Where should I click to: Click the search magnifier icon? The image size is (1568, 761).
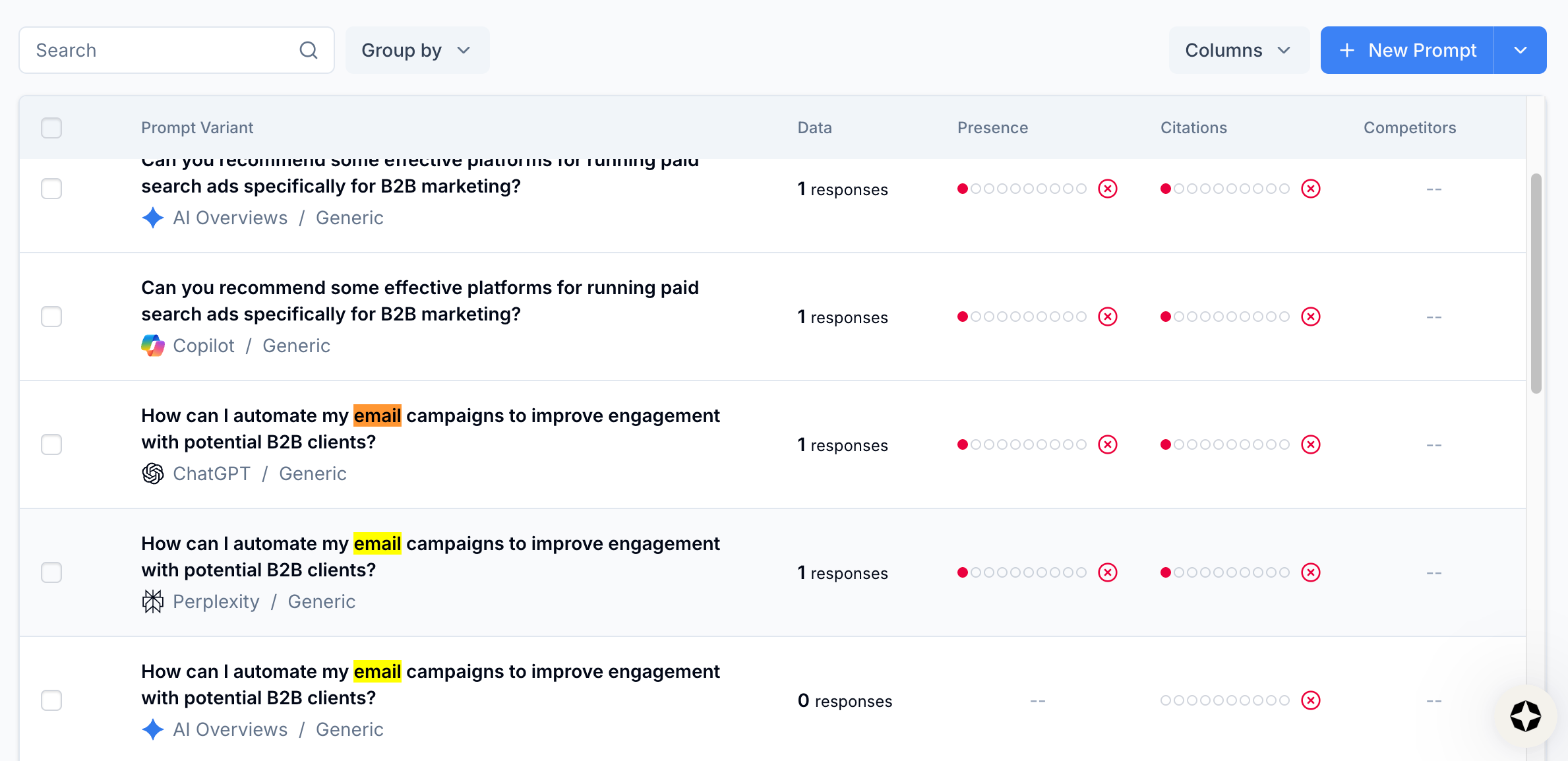tap(309, 50)
